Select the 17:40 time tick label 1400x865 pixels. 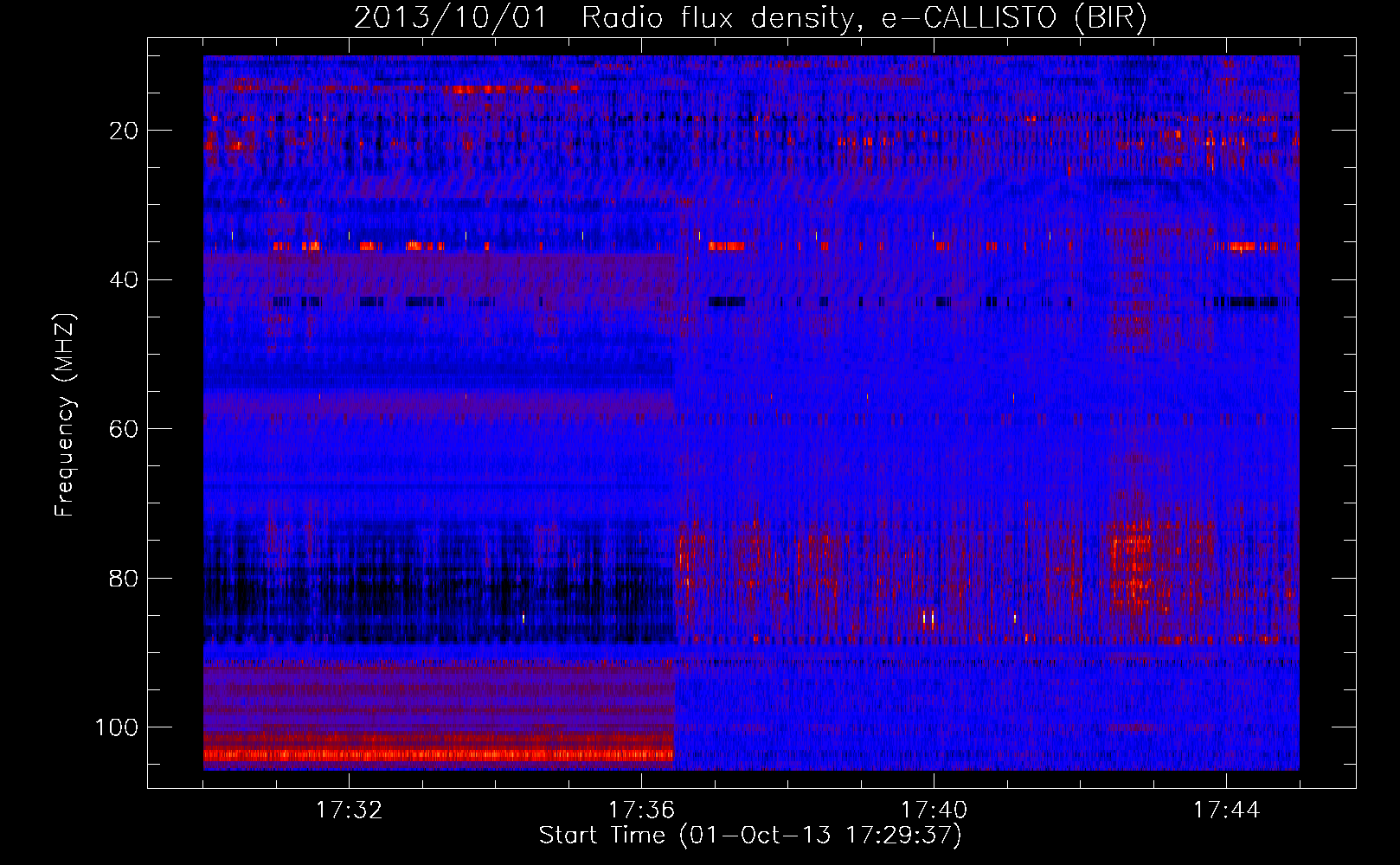(x=934, y=811)
